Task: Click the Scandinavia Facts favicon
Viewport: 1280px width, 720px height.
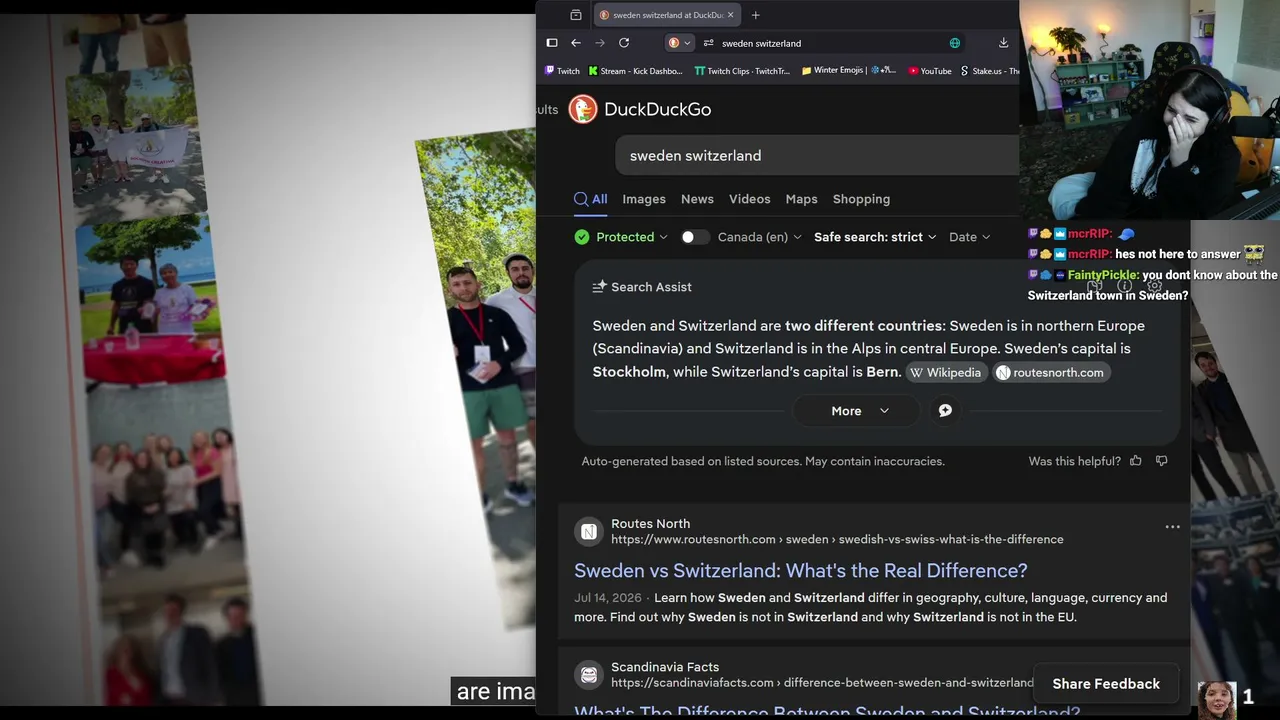Action: pos(589,675)
